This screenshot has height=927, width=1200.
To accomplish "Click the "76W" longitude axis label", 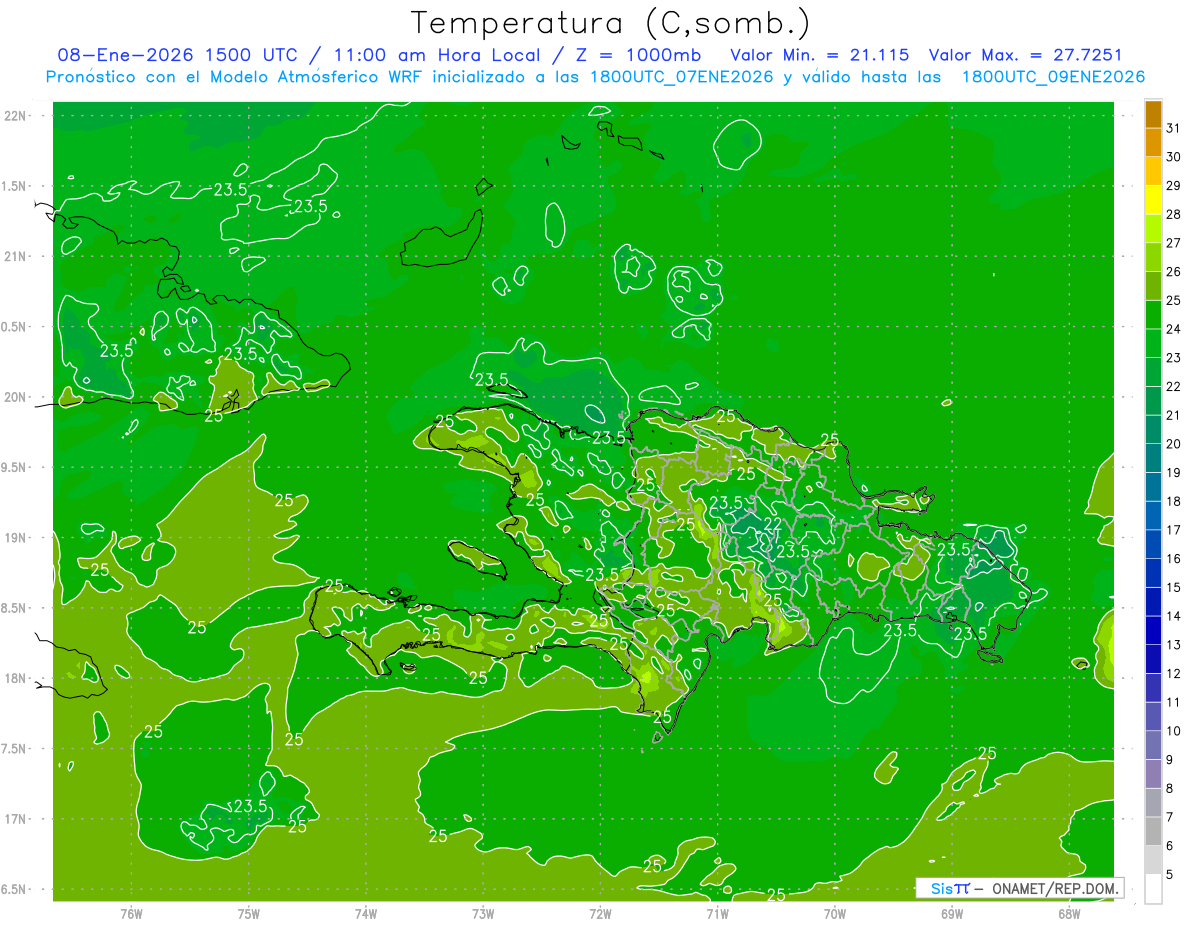I will click(131, 913).
